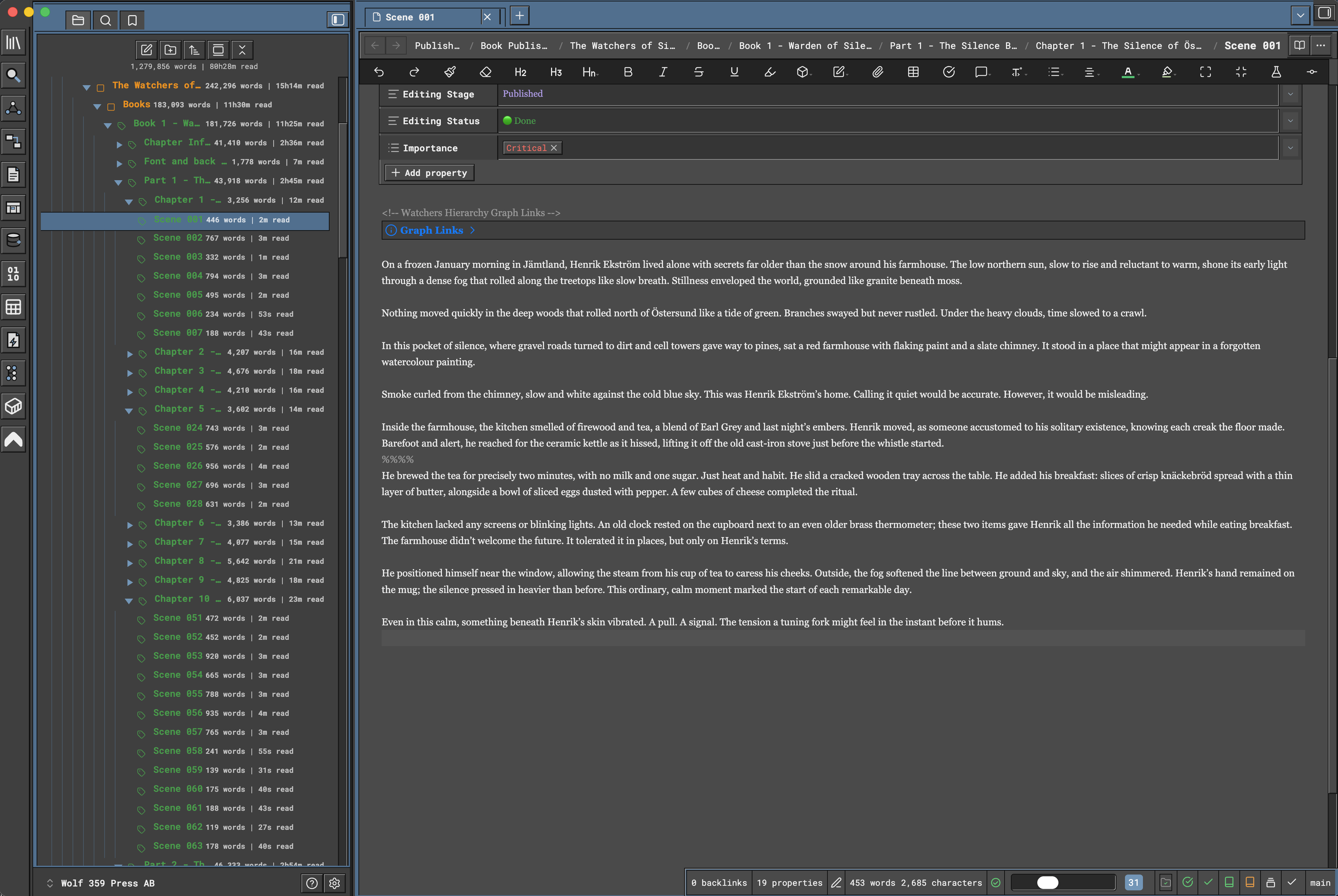Toggle auto-reveal current file icon
Viewport: 1338px width, 896px height.
tap(218, 50)
